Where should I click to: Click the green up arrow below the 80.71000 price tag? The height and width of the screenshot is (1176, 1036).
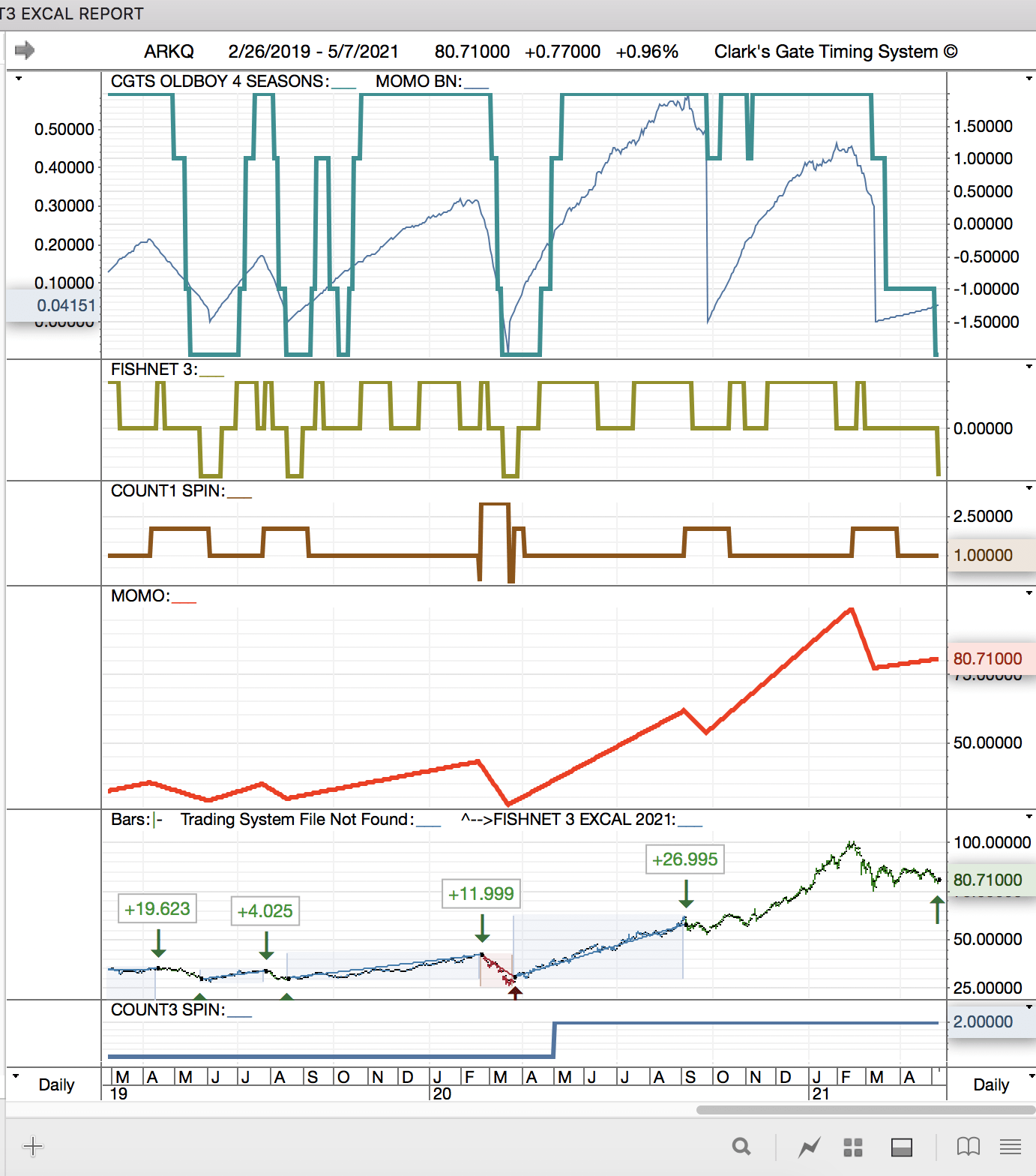937,910
